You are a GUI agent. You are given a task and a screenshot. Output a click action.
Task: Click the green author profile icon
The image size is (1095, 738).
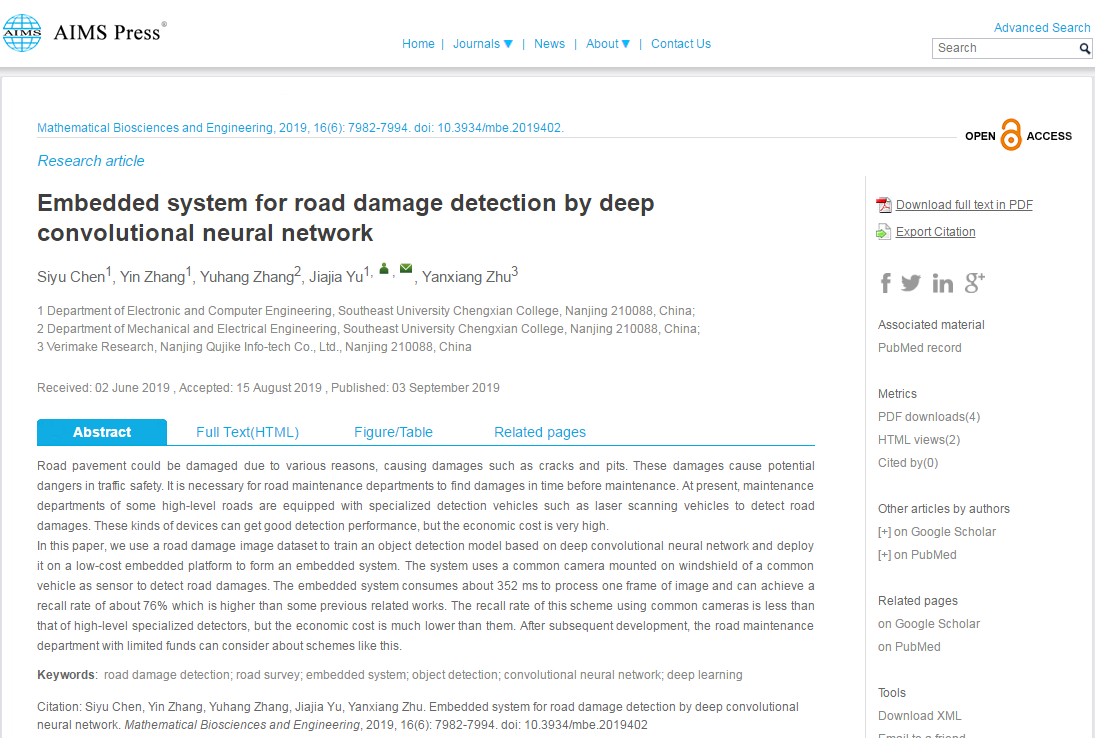(x=384, y=269)
